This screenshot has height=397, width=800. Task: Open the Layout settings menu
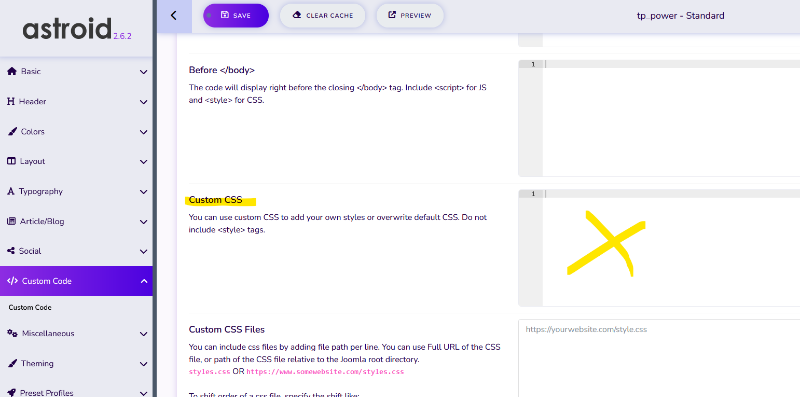click(77, 161)
